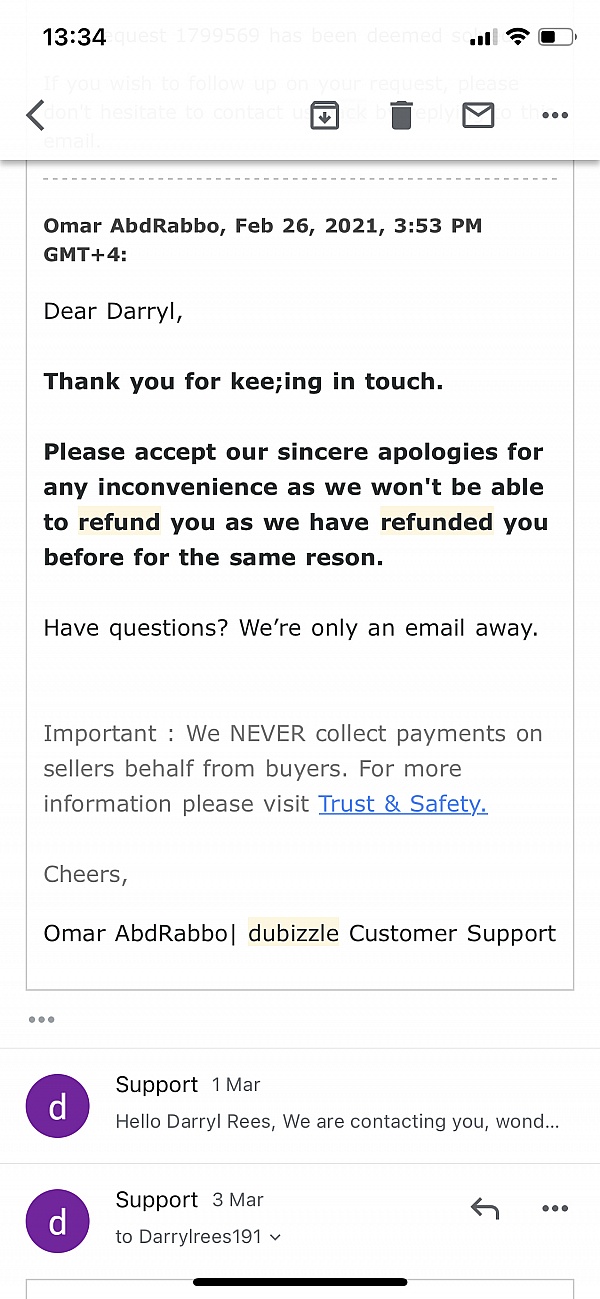Tap the home indicator bar at the bottom
The height and width of the screenshot is (1299, 600).
[x=300, y=1282]
